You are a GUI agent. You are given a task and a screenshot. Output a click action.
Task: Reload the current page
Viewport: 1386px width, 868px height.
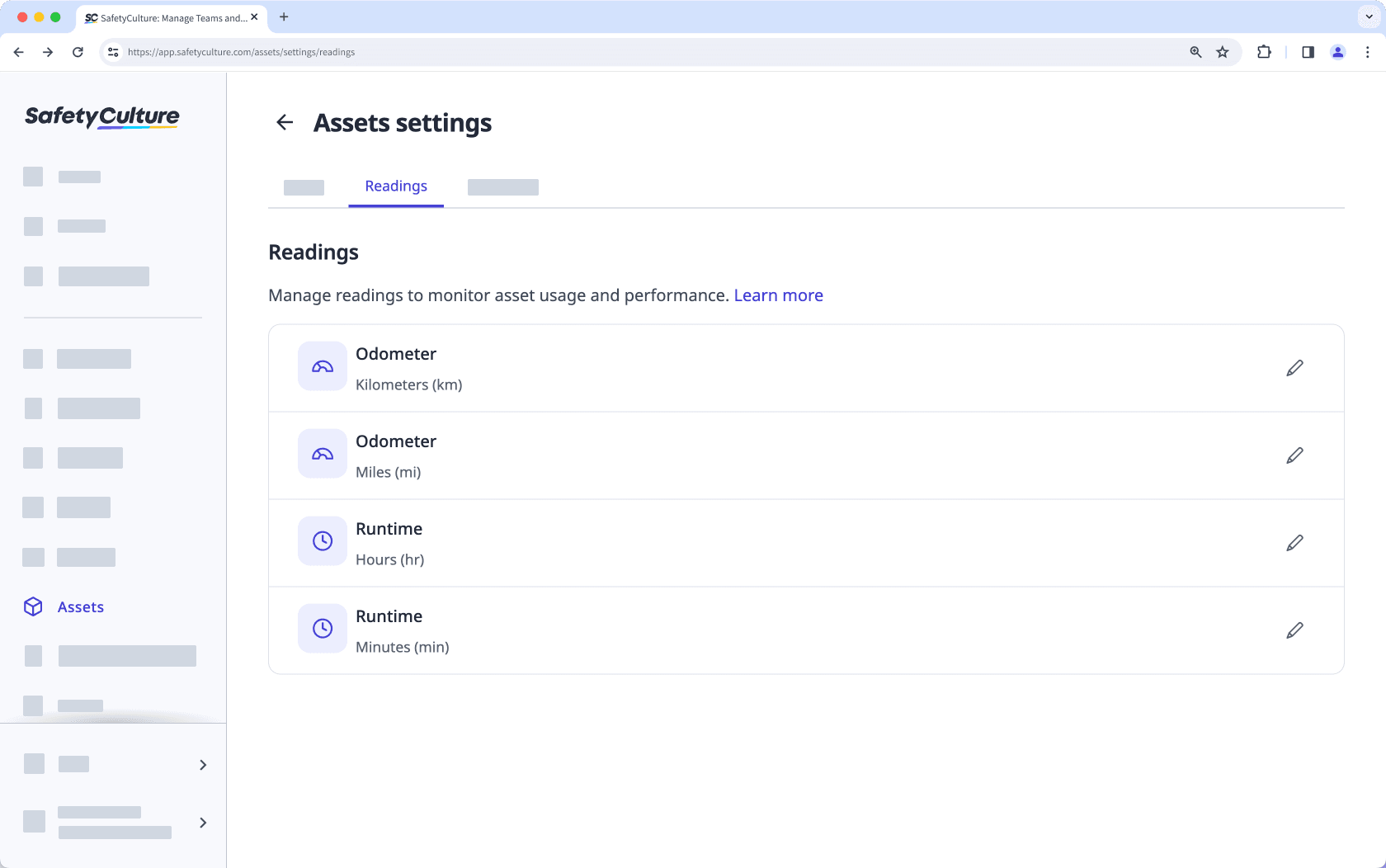tap(78, 51)
